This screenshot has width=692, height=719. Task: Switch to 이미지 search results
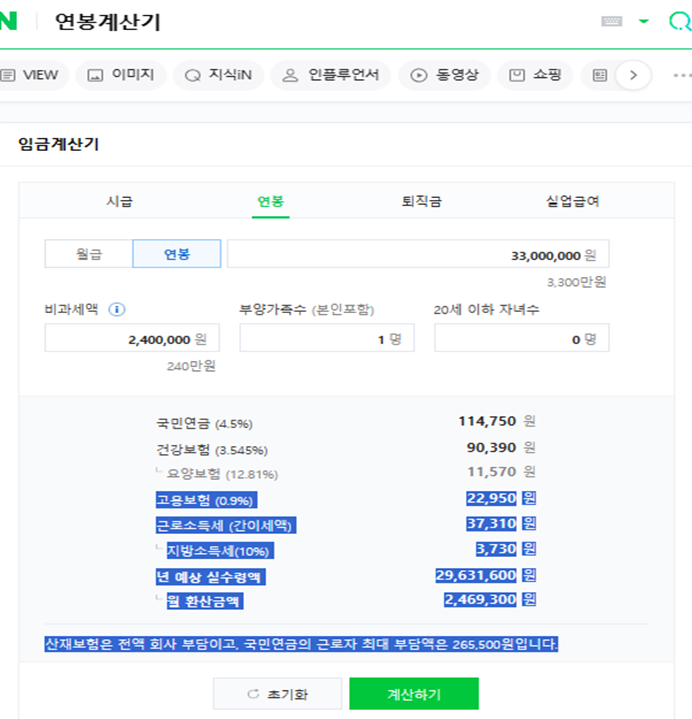coord(121,75)
